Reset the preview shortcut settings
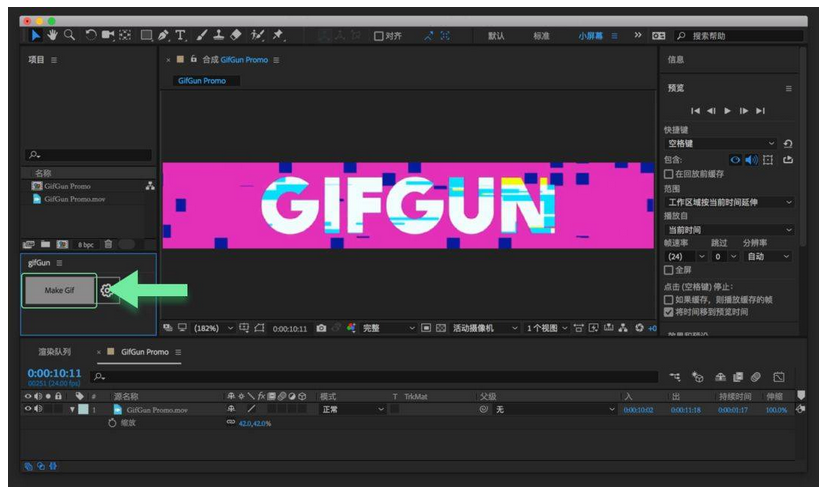This screenshot has width=827, height=493. click(788, 143)
